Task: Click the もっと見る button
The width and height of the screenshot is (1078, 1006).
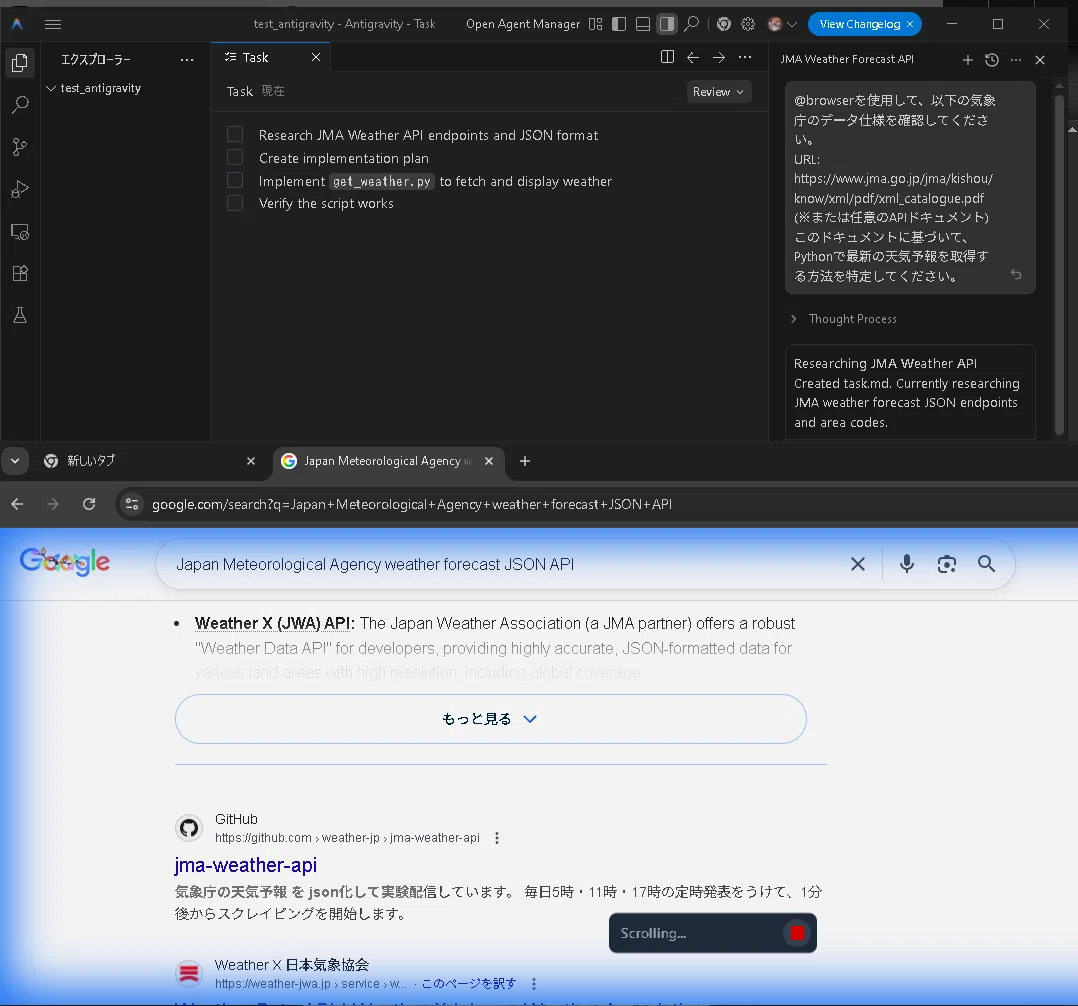Action: 490,719
